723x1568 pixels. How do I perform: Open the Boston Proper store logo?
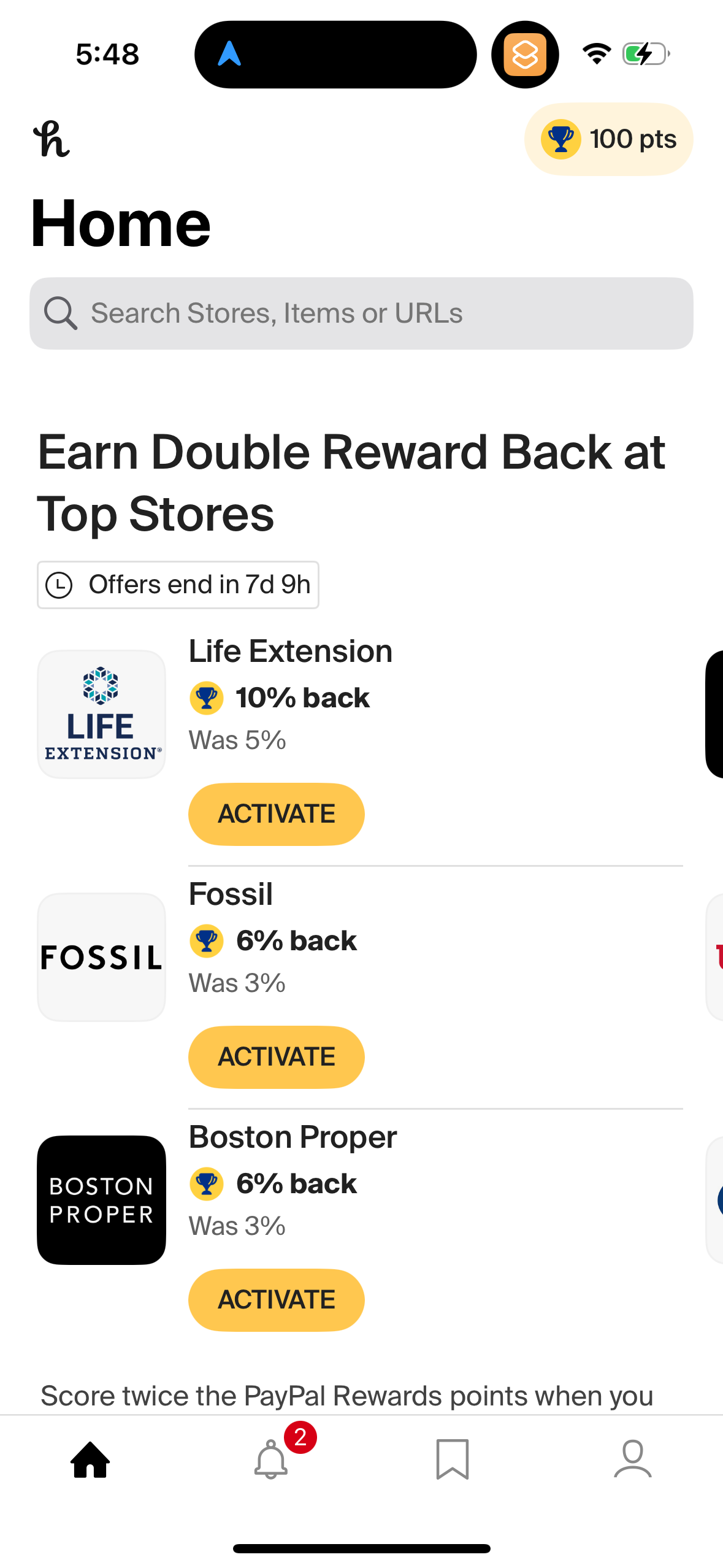click(x=102, y=1200)
